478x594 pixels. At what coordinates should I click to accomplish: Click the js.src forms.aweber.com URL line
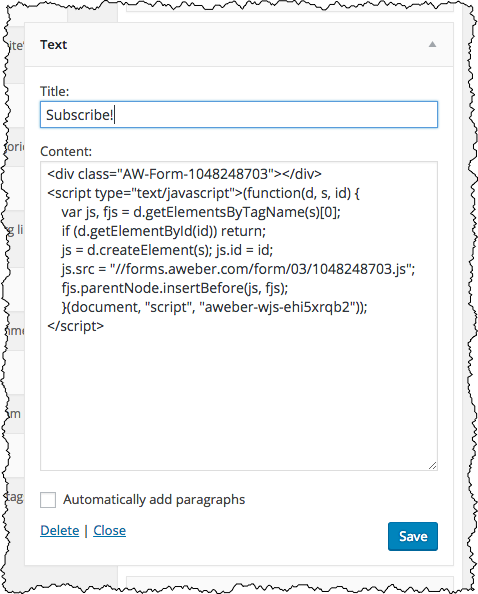[x=238, y=269]
